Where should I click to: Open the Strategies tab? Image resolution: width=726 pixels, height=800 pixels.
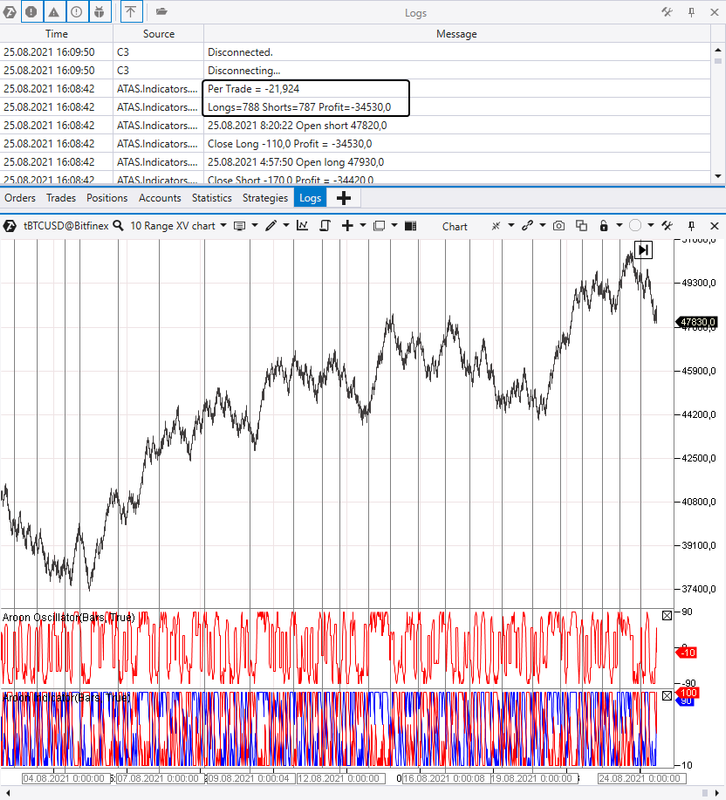pos(265,198)
